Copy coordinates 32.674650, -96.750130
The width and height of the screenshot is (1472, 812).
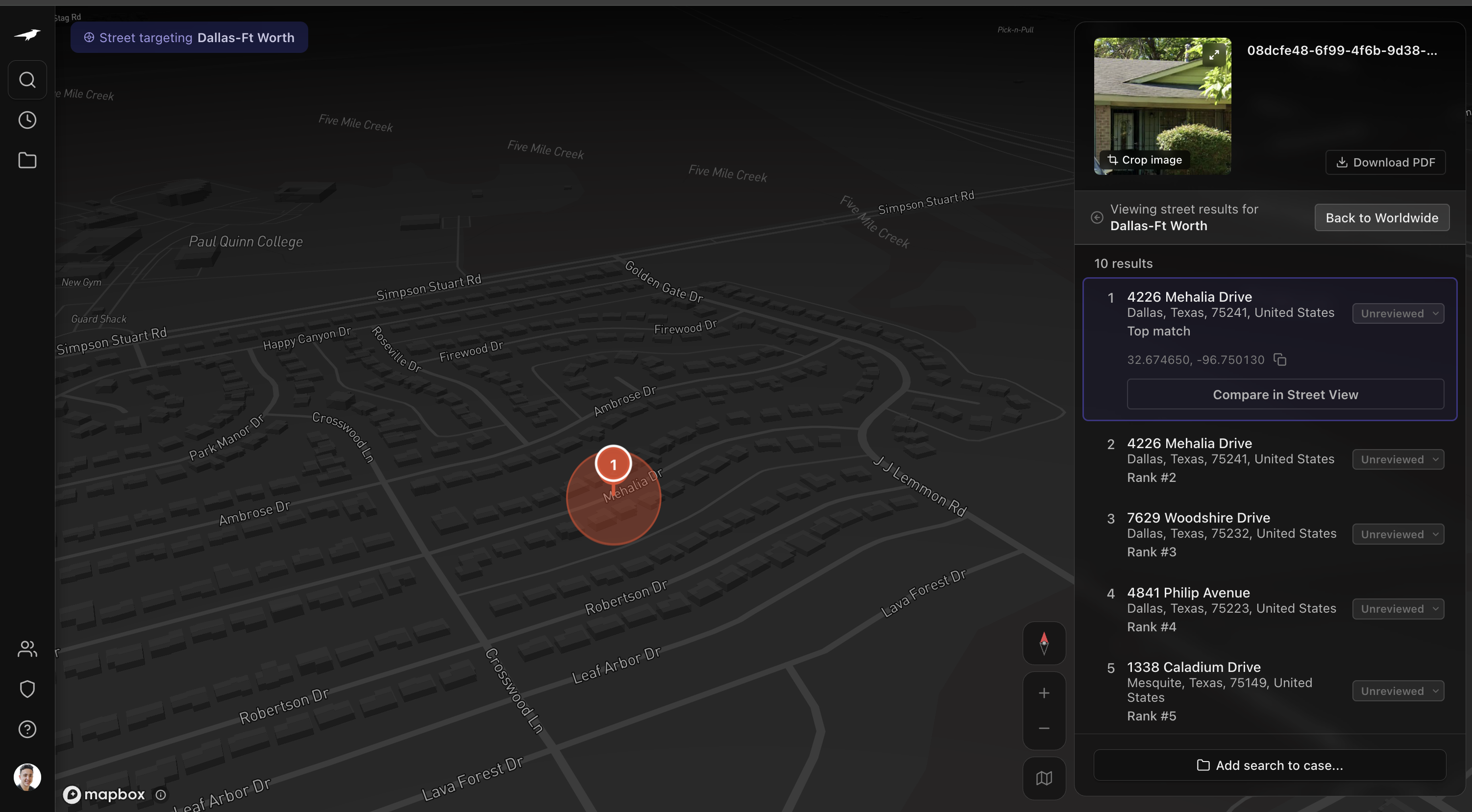pos(1280,360)
